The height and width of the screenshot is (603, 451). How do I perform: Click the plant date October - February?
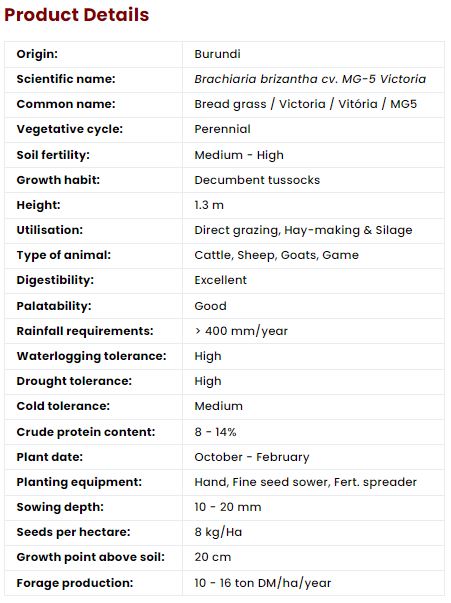[x=251, y=457]
